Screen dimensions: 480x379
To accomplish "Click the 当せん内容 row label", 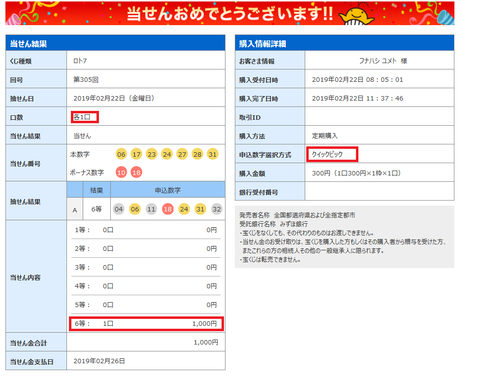I will [25, 277].
